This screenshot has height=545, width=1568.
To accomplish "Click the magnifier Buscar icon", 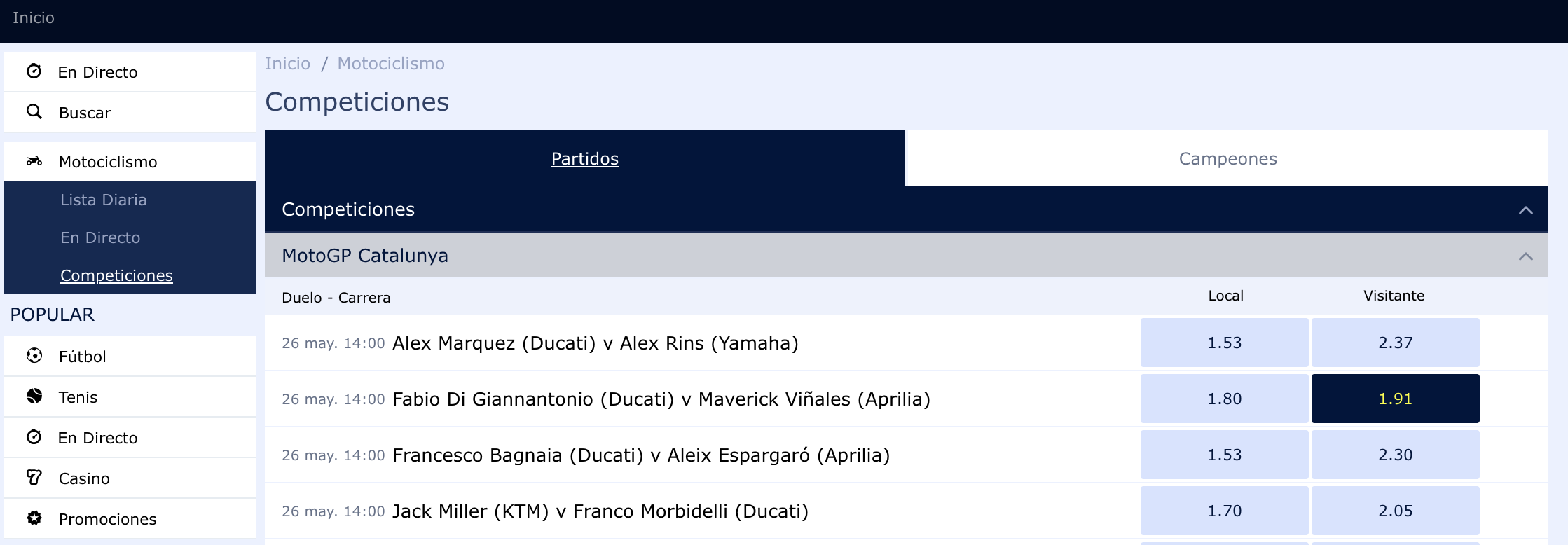I will click(34, 112).
